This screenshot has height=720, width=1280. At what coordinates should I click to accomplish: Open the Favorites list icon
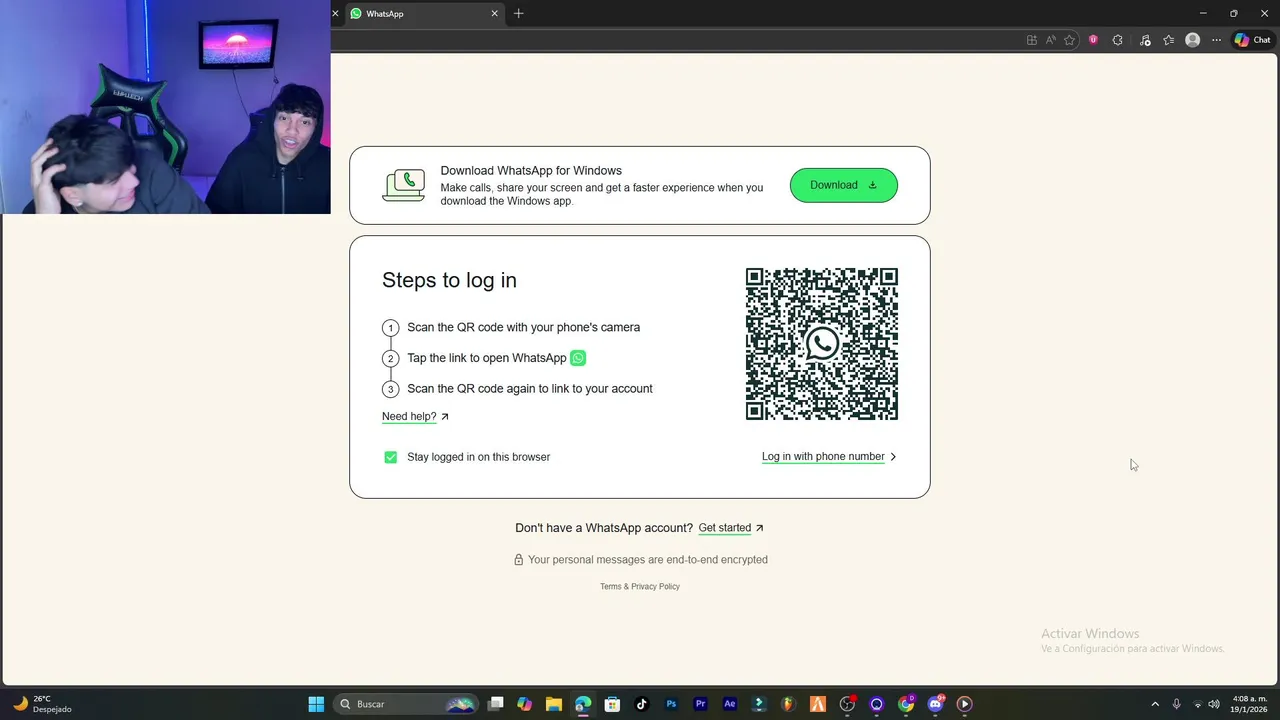tap(1169, 40)
